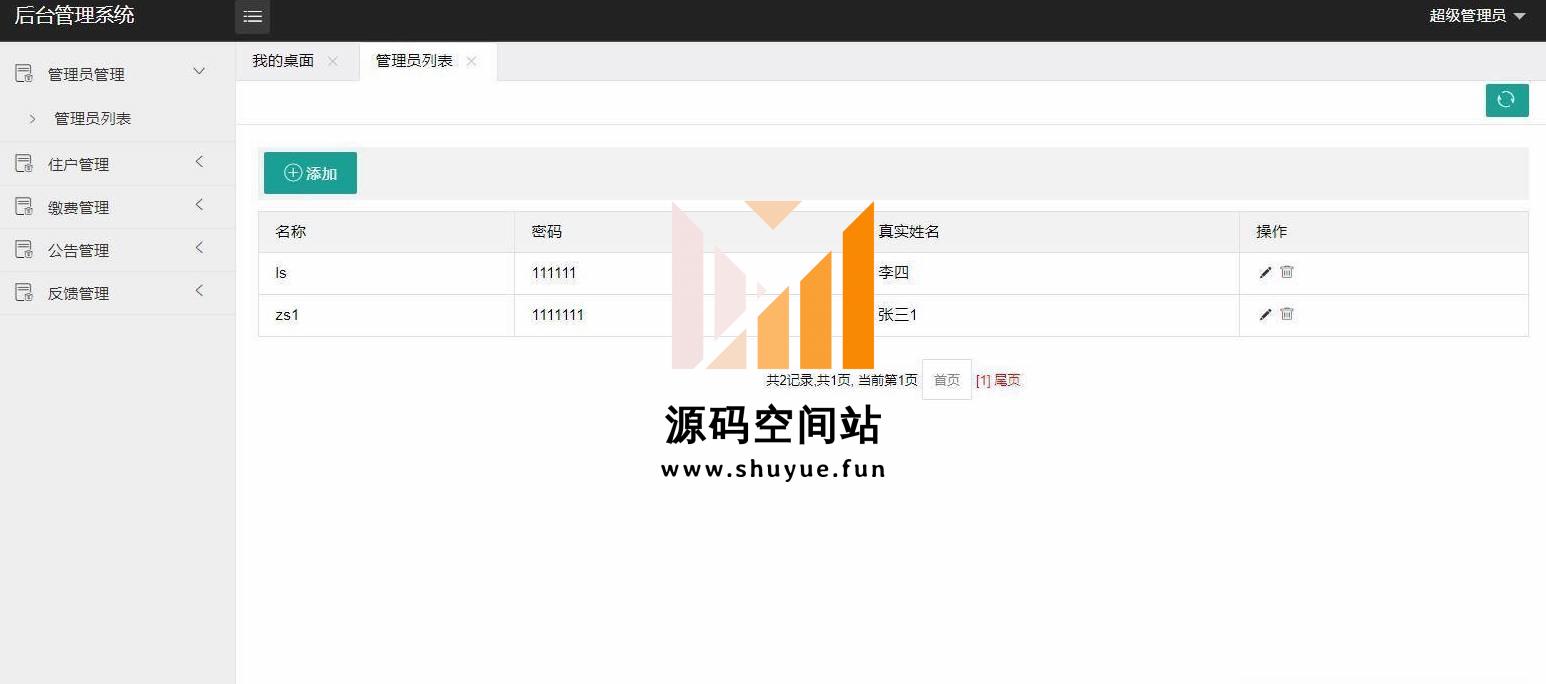Select the 公告管理 menu label
Viewport: 1546px width, 684px height.
(79, 250)
